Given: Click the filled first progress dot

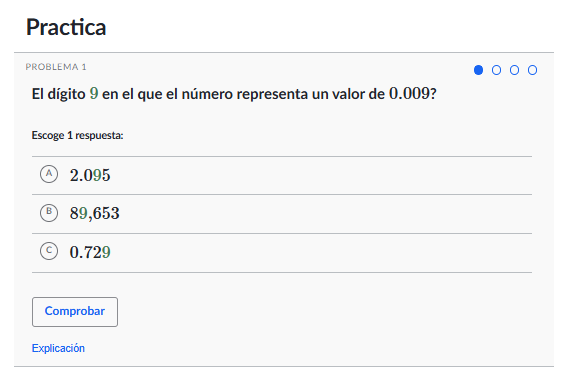Looking at the screenshot, I should click(478, 70).
